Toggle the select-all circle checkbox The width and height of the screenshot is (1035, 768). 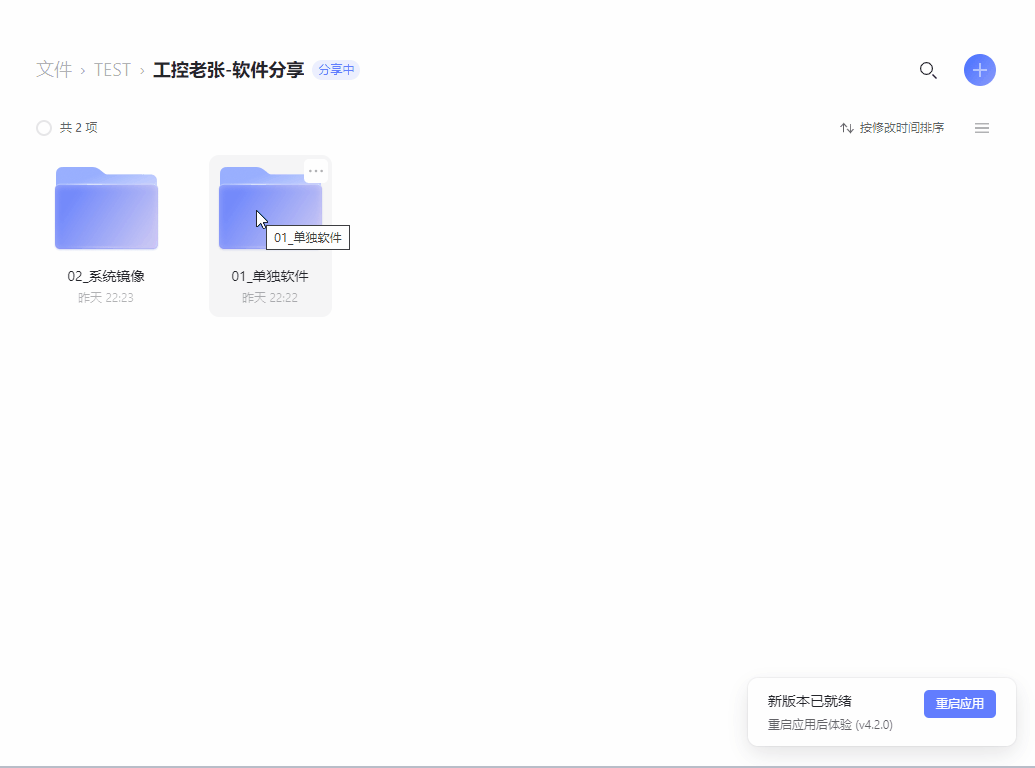44,128
